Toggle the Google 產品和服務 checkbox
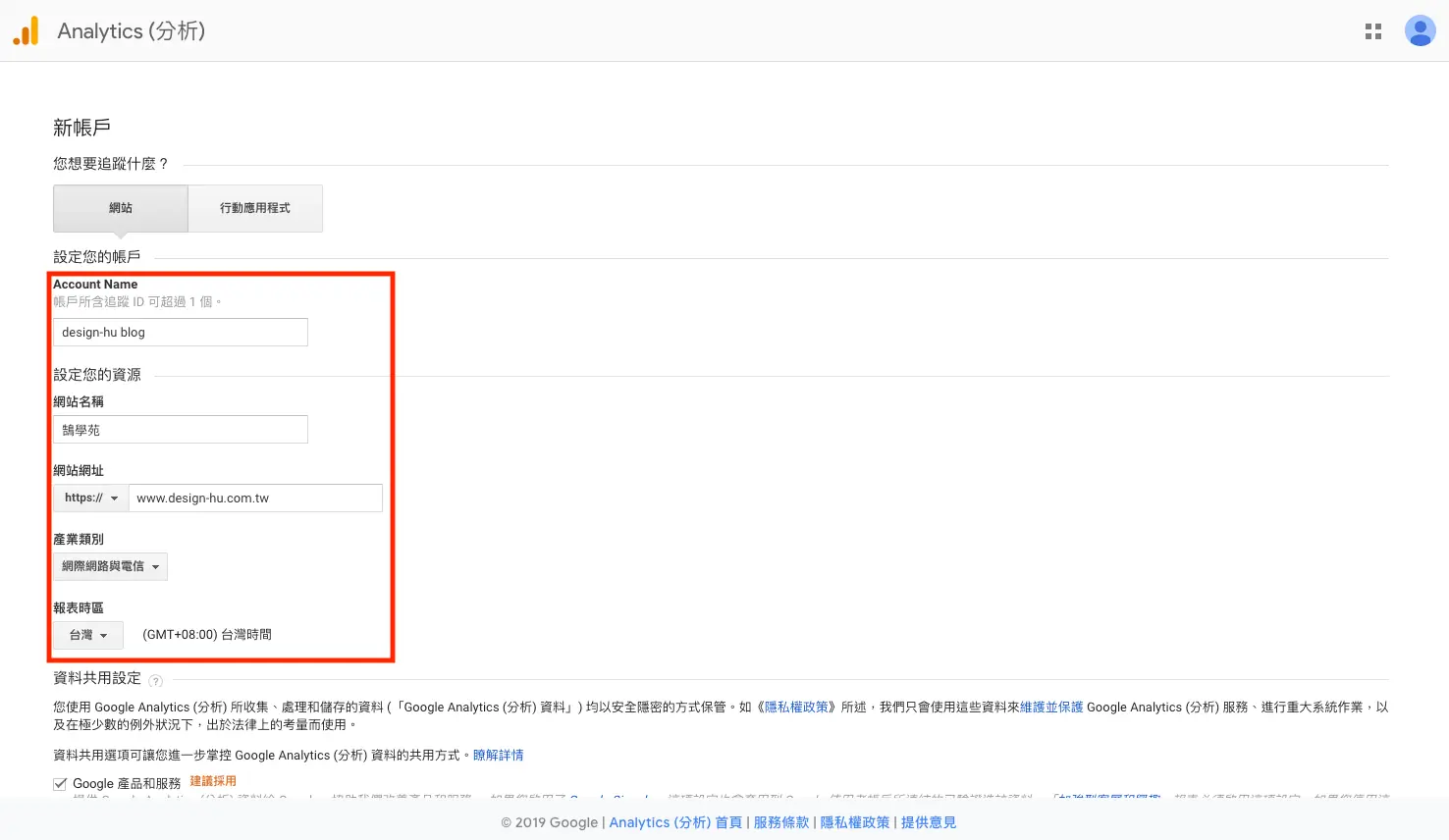This screenshot has height=840, width=1449. click(61, 783)
